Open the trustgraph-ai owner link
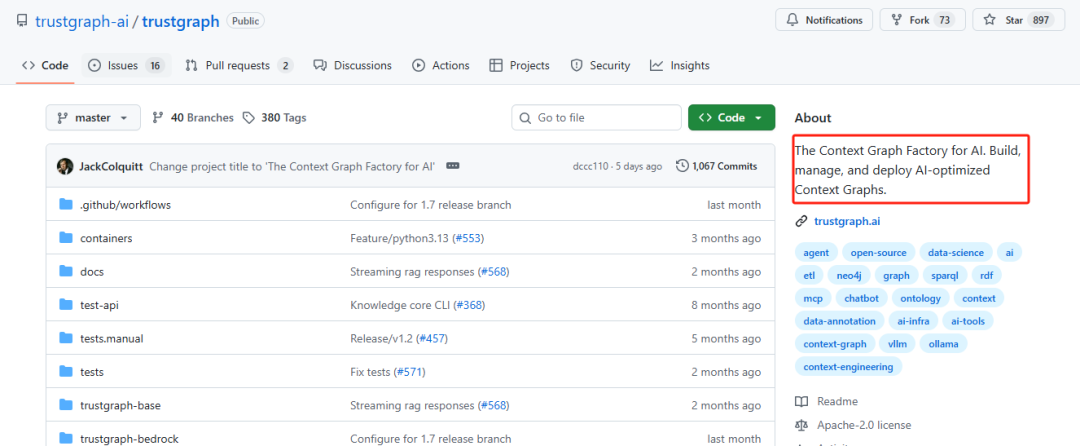1080x446 pixels. pos(86,21)
